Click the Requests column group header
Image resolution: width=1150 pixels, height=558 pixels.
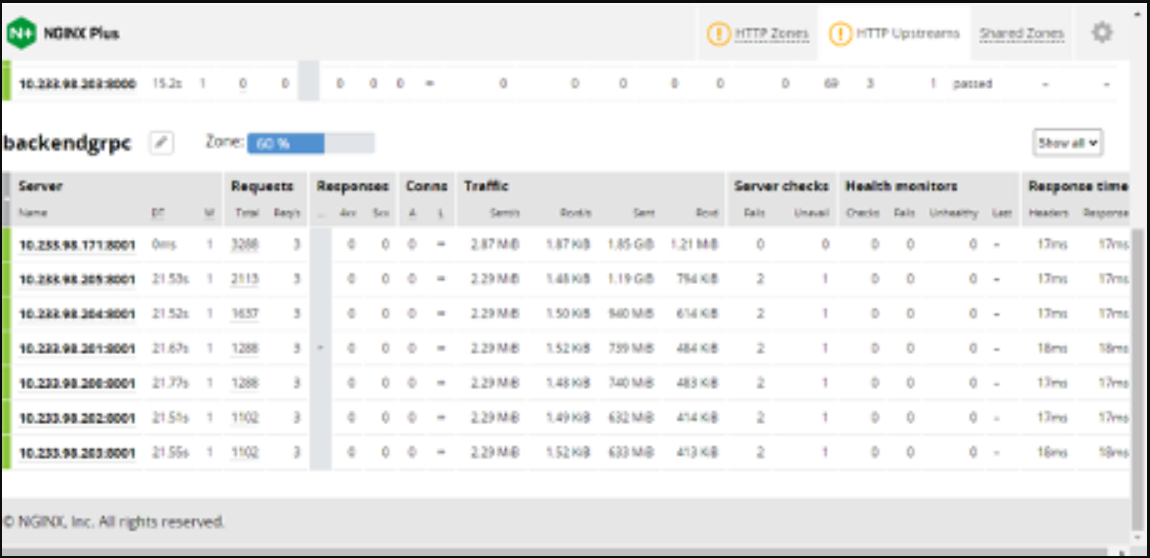point(262,186)
